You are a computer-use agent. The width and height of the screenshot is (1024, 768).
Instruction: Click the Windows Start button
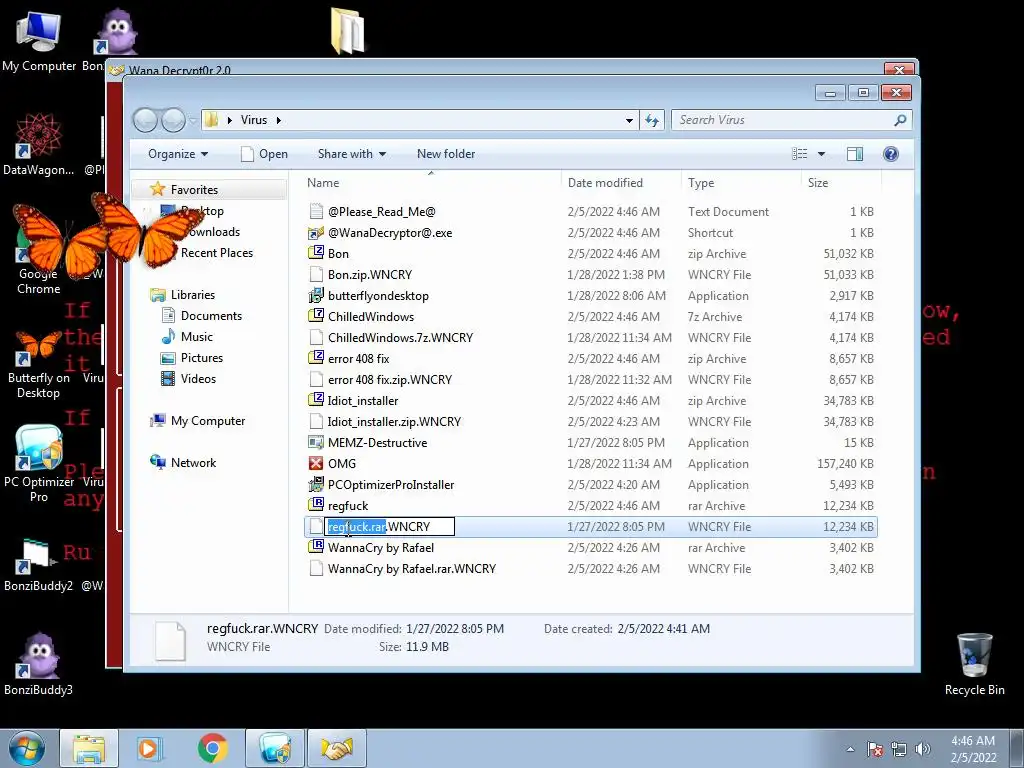26,748
